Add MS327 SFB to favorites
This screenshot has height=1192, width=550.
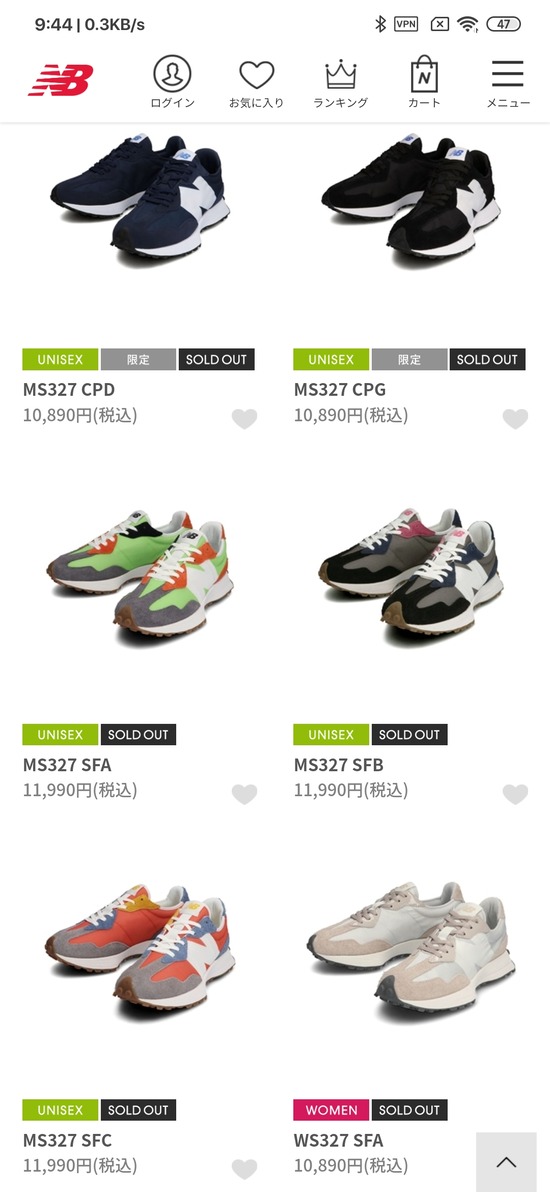[515, 794]
